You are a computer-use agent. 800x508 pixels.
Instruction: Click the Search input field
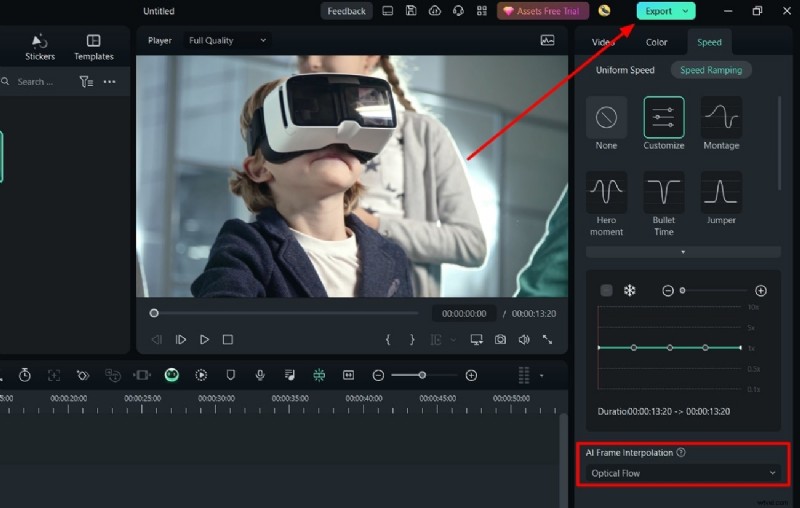pyautogui.click(x=36, y=82)
